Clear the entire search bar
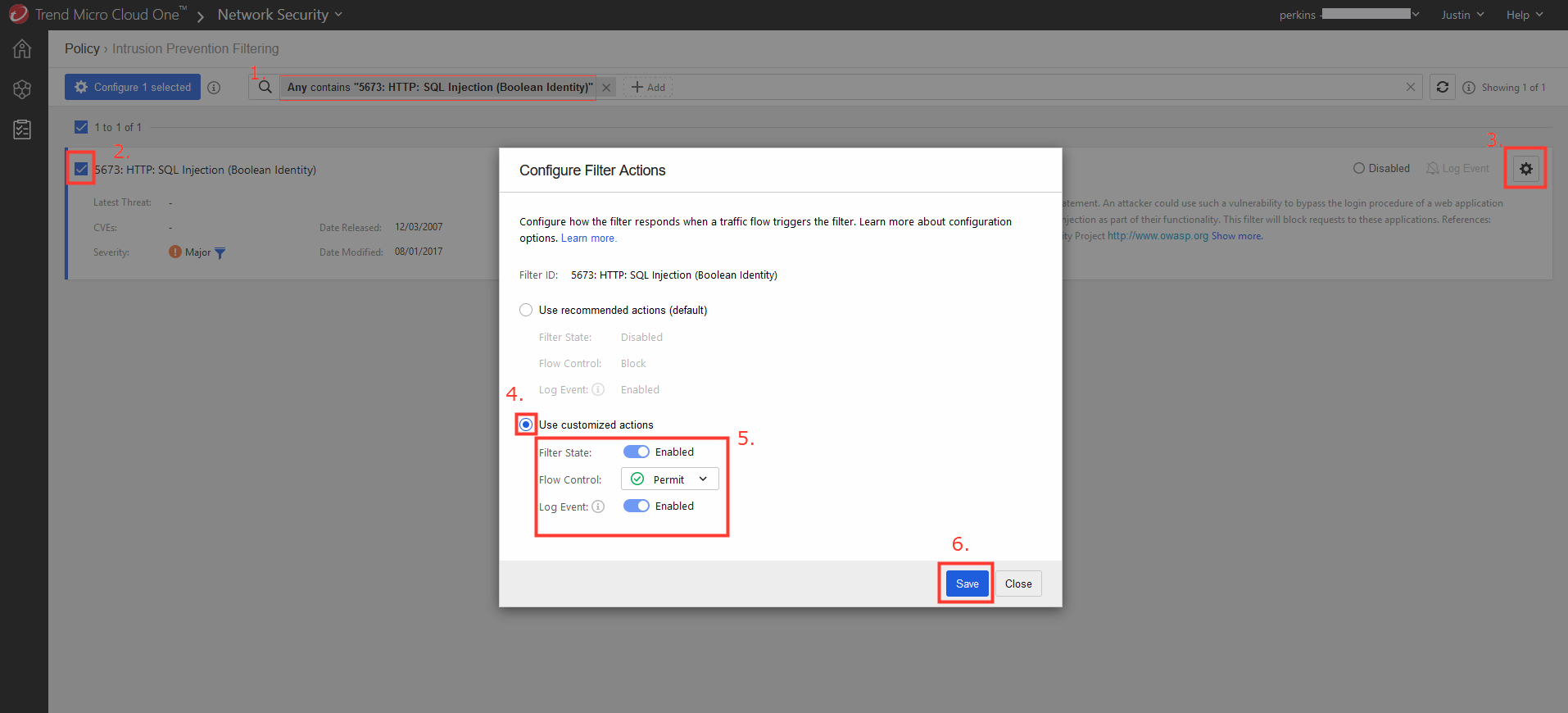The image size is (1568, 713). click(1411, 87)
